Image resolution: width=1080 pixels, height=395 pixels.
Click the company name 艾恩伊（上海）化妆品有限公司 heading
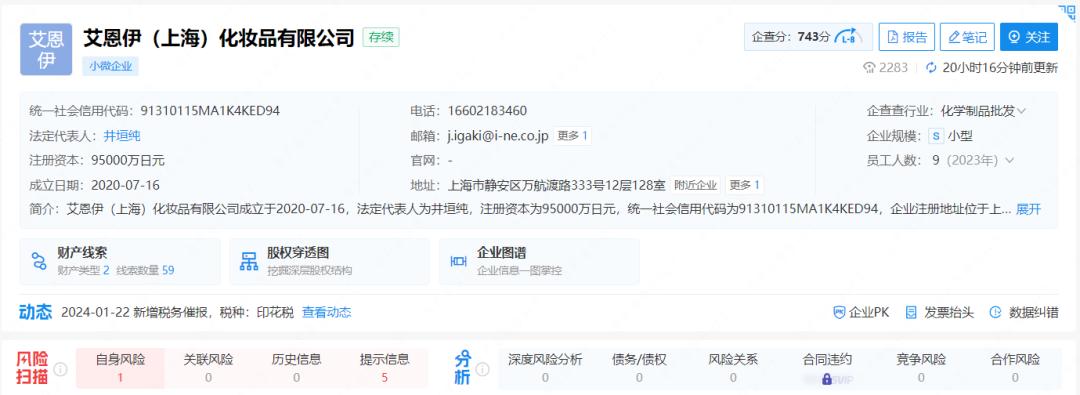pyautogui.click(x=219, y=37)
